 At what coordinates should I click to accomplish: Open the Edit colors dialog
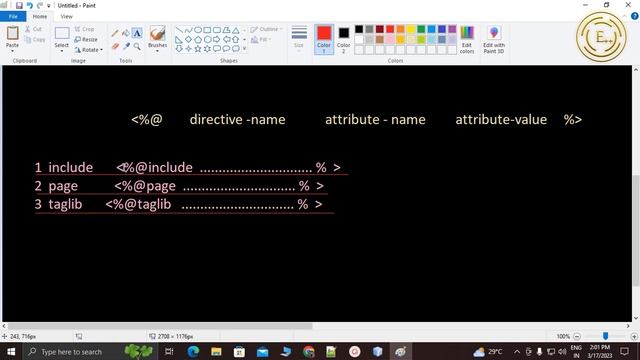coord(467,40)
